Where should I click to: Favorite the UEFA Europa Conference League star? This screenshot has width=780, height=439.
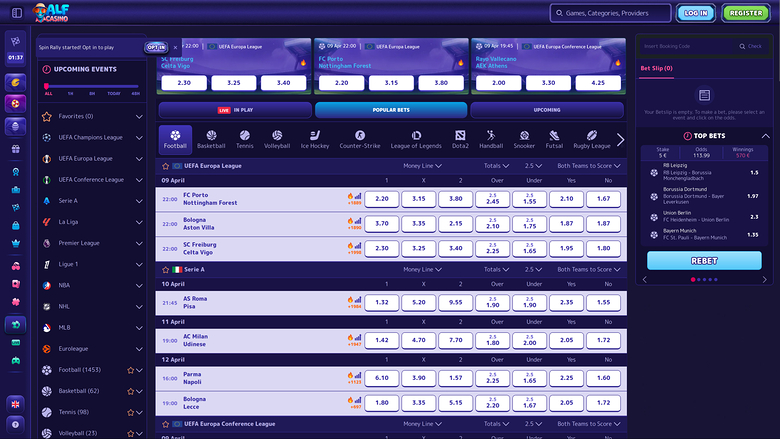tap(166, 424)
